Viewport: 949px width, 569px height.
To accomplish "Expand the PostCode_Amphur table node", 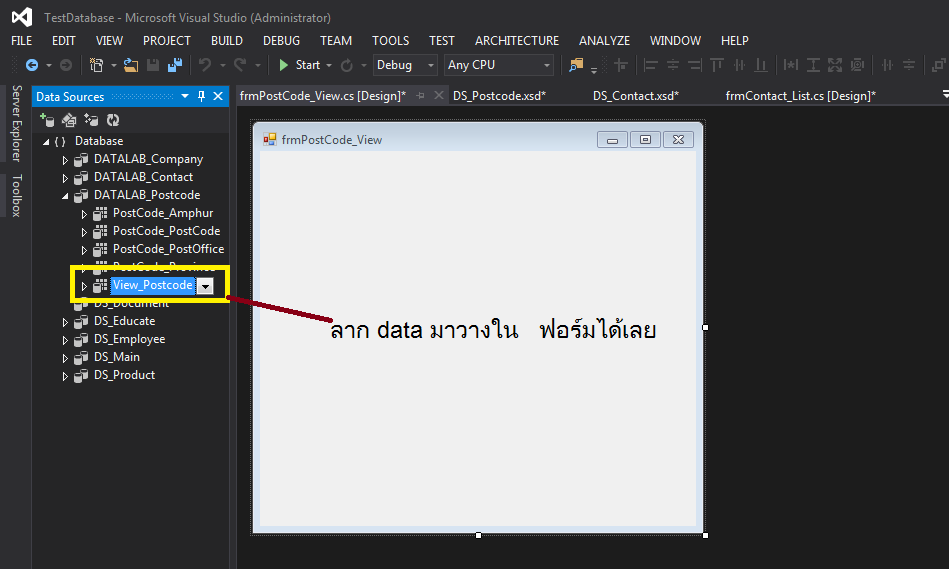I will pos(84,214).
